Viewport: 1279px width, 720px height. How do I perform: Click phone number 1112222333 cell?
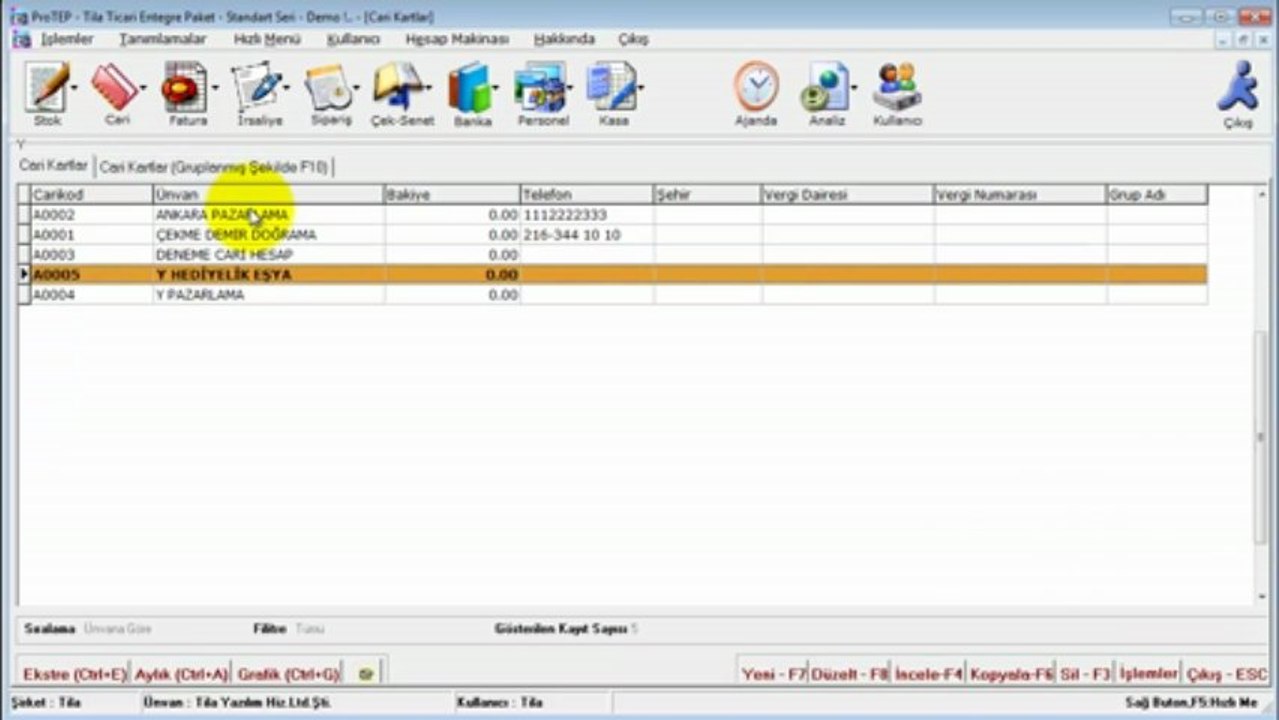(x=587, y=215)
